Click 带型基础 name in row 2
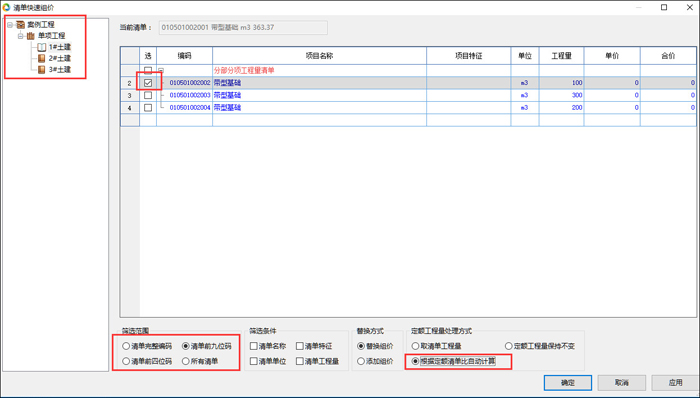 click(x=227, y=83)
